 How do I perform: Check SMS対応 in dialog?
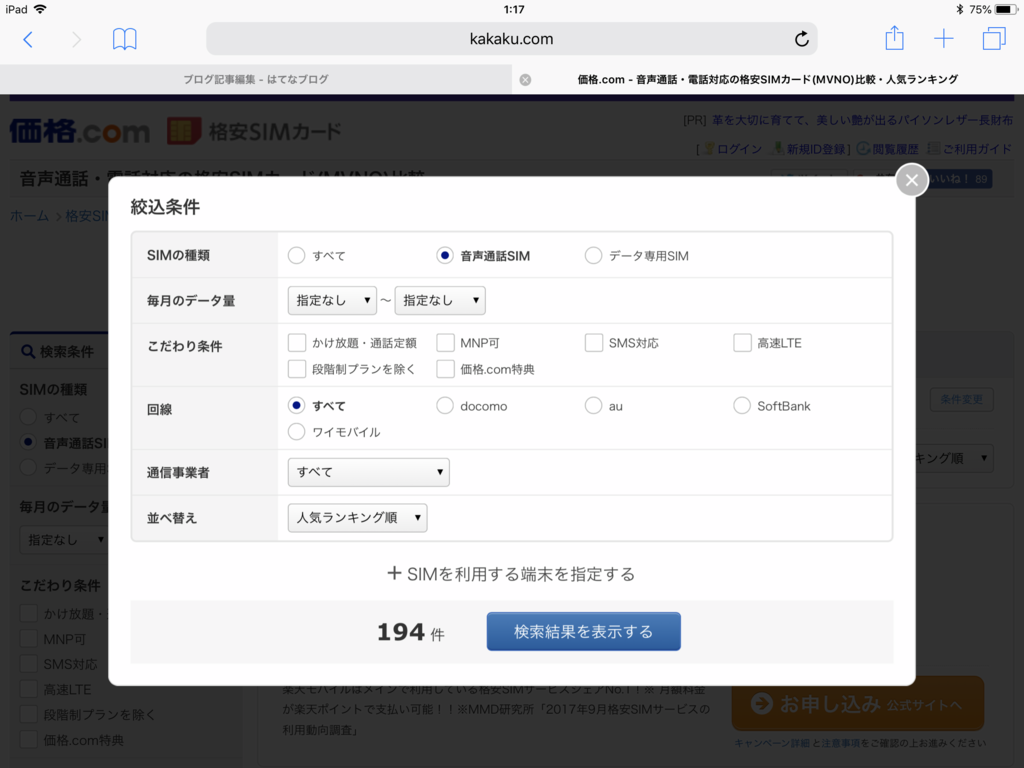(x=594, y=343)
